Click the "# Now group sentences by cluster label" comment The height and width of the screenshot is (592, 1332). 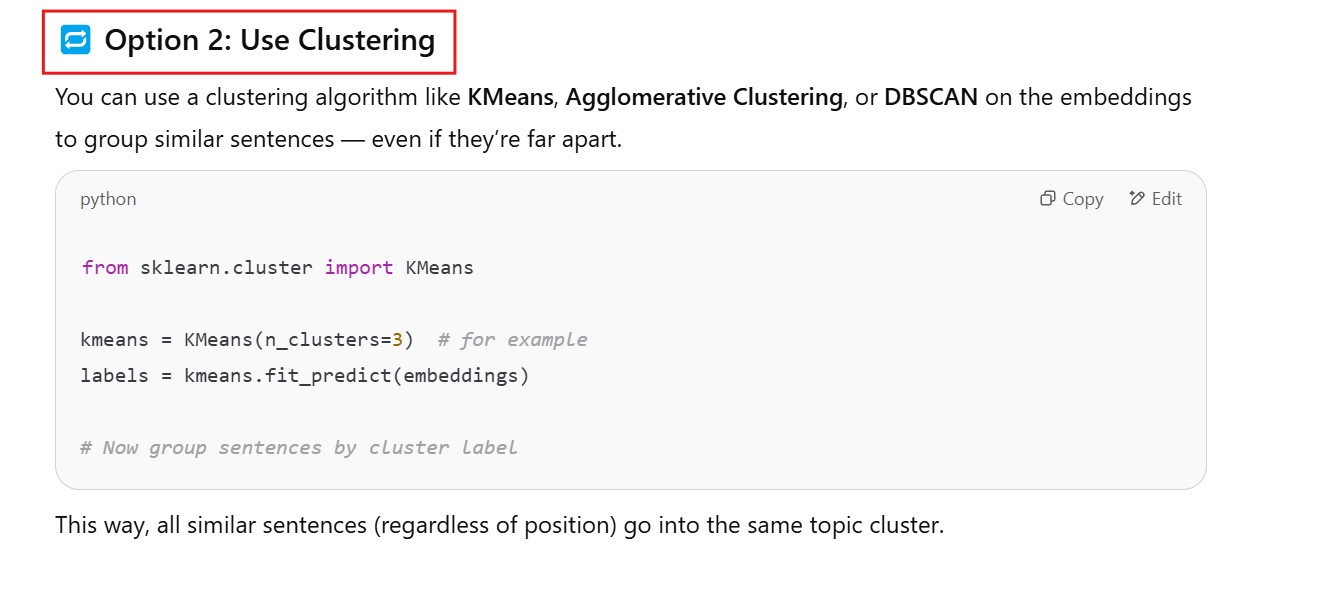coord(298,448)
